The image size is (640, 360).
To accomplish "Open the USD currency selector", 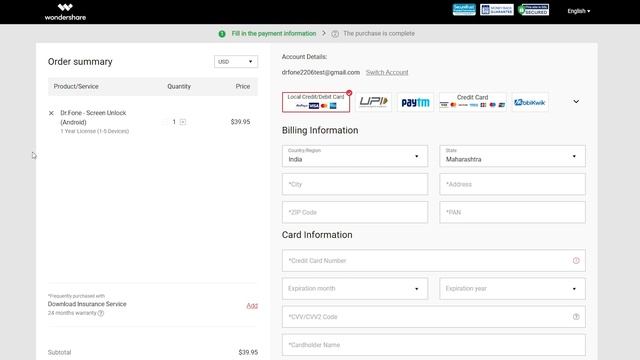I will click(x=236, y=62).
